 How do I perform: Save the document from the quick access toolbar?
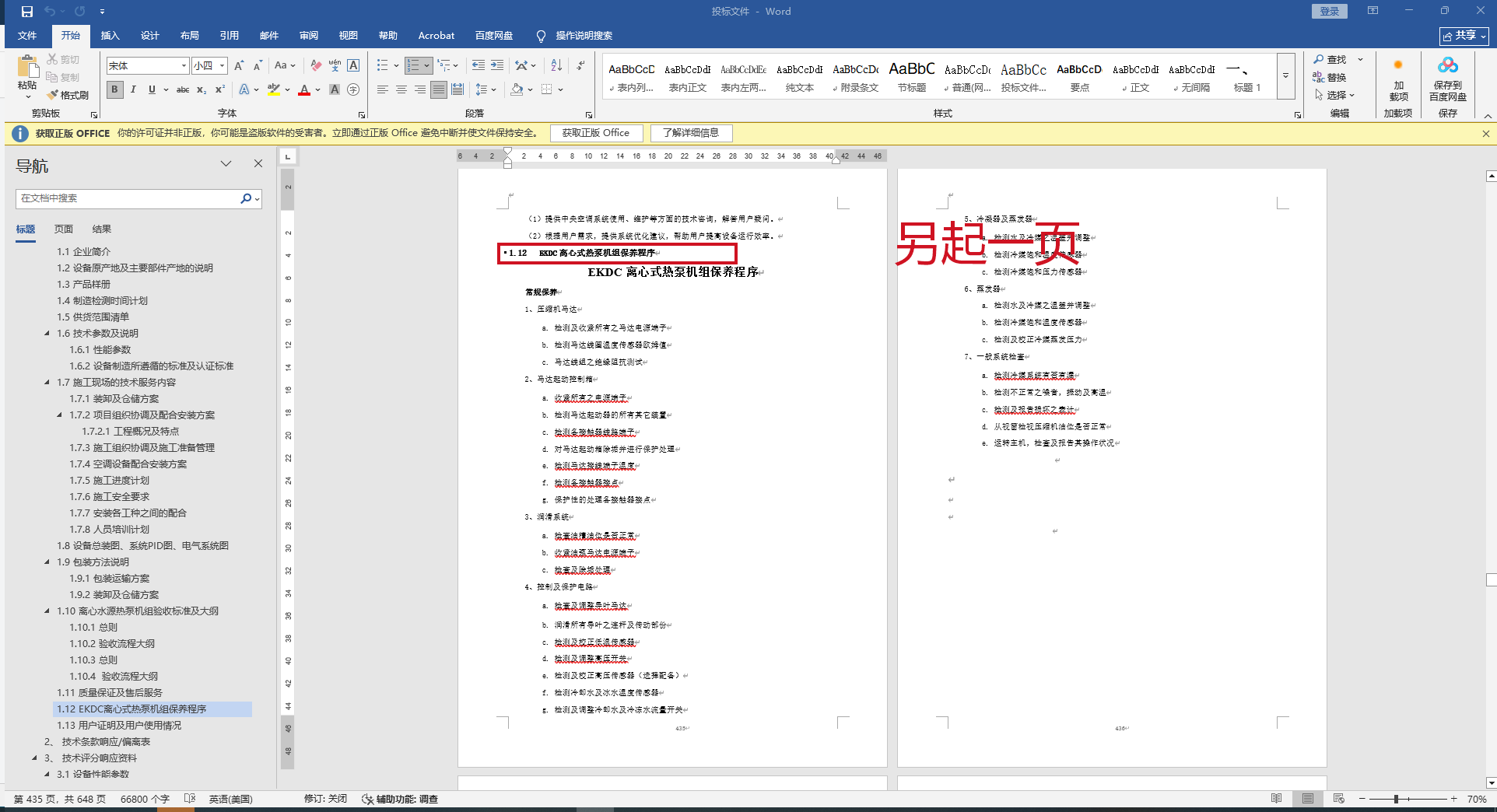27,12
